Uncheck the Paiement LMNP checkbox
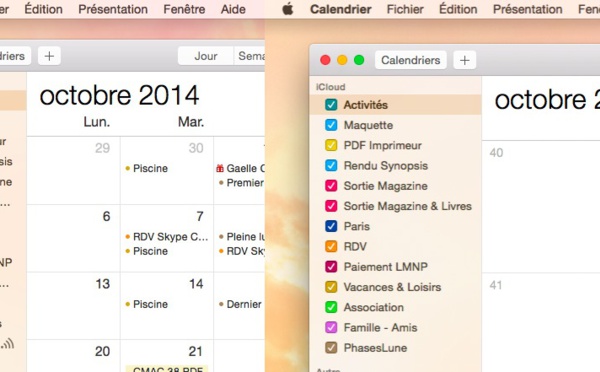This screenshot has height=372, width=600. pyautogui.click(x=331, y=267)
